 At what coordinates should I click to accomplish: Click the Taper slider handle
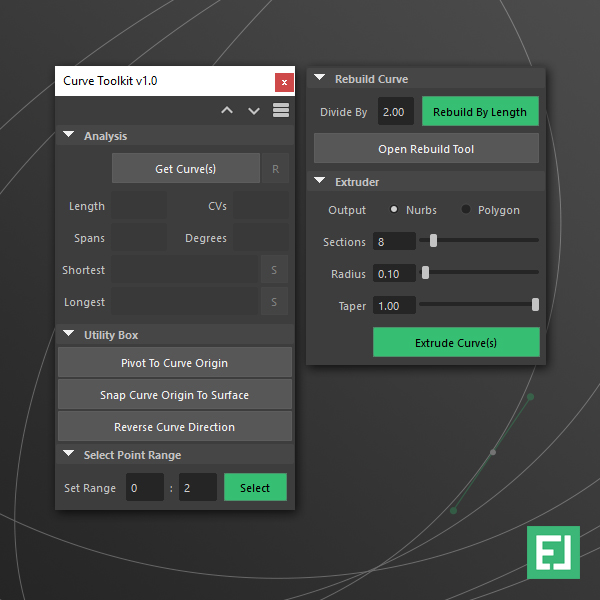point(535,305)
